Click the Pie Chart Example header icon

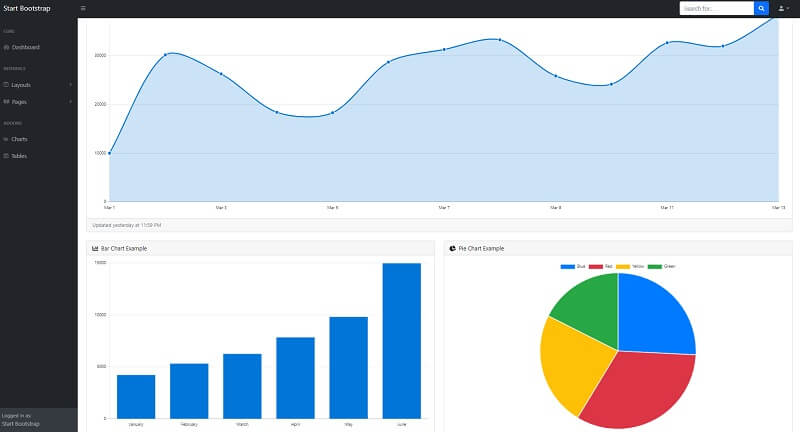(452, 248)
